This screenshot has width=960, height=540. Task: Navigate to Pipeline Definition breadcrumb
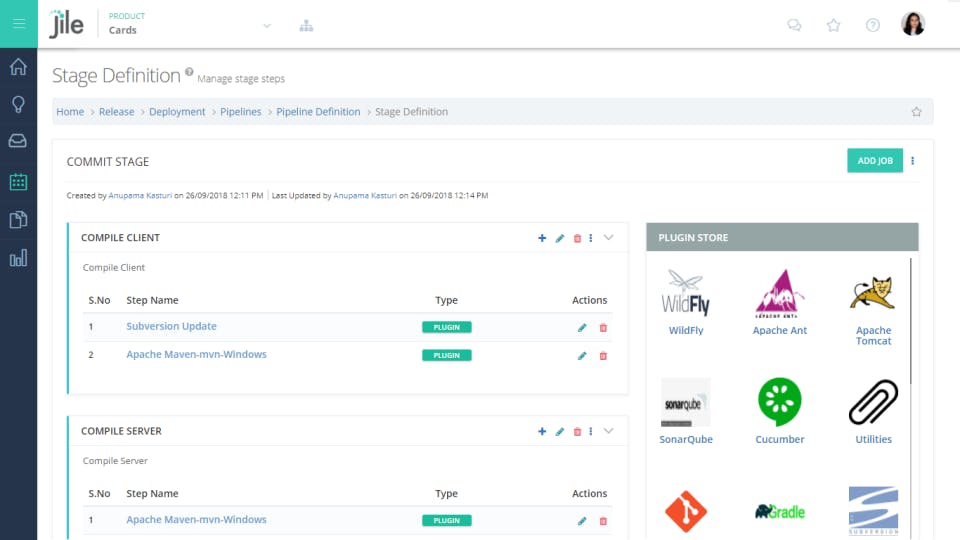pos(318,112)
